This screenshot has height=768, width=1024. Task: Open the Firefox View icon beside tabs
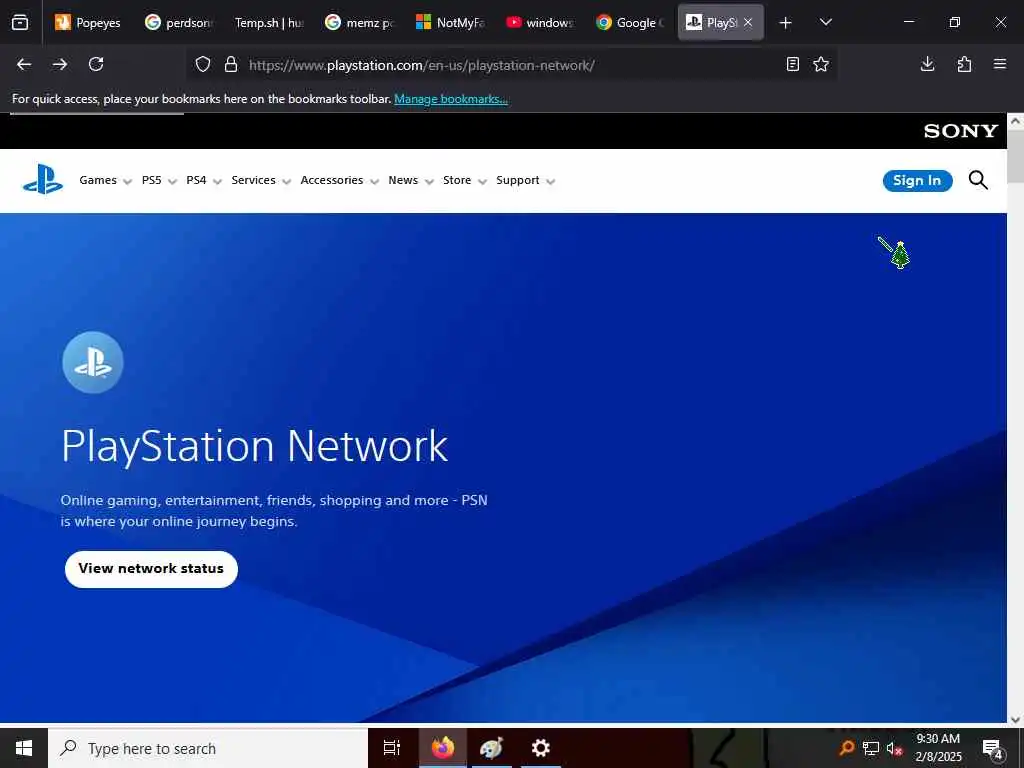click(x=20, y=23)
